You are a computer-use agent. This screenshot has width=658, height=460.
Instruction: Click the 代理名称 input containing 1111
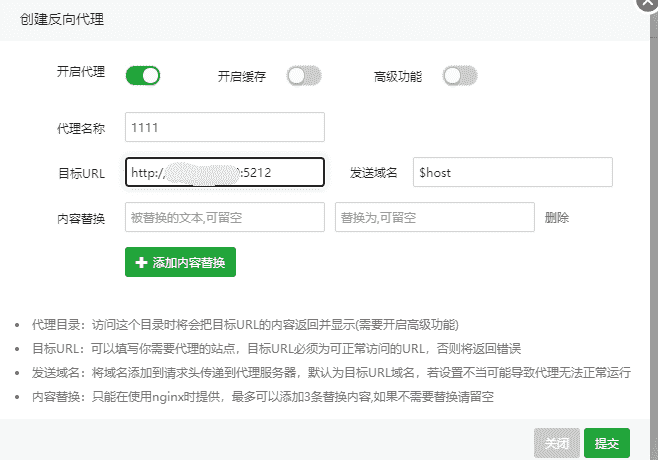[225, 127]
